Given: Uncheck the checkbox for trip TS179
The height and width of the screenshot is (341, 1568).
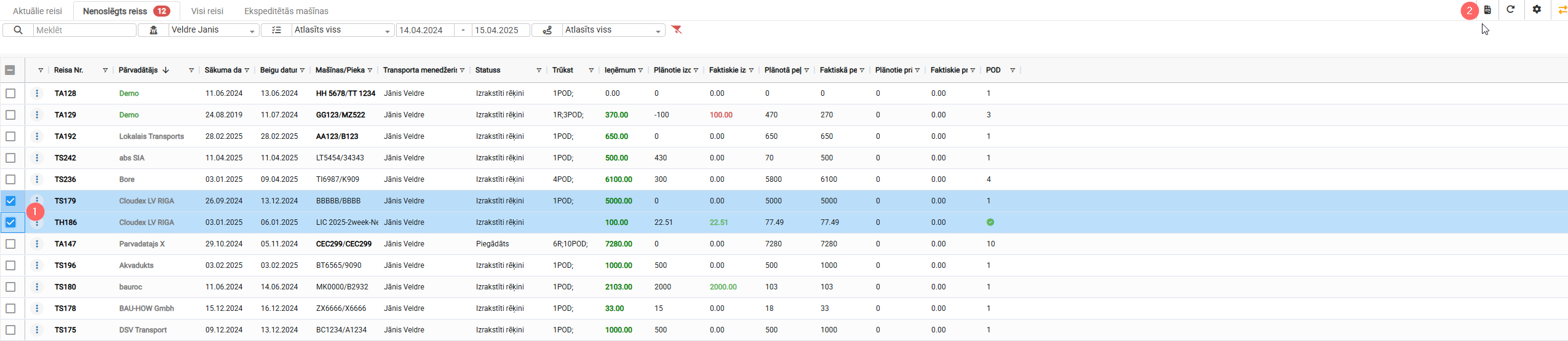Looking at the screenshot, I should (x=10, y=201).
